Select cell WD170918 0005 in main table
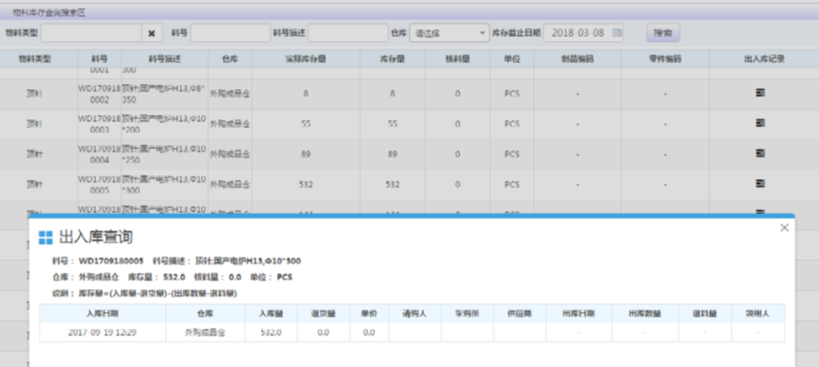Image resolution: width=819 pixels, height=367 pixels. point(99,185)
